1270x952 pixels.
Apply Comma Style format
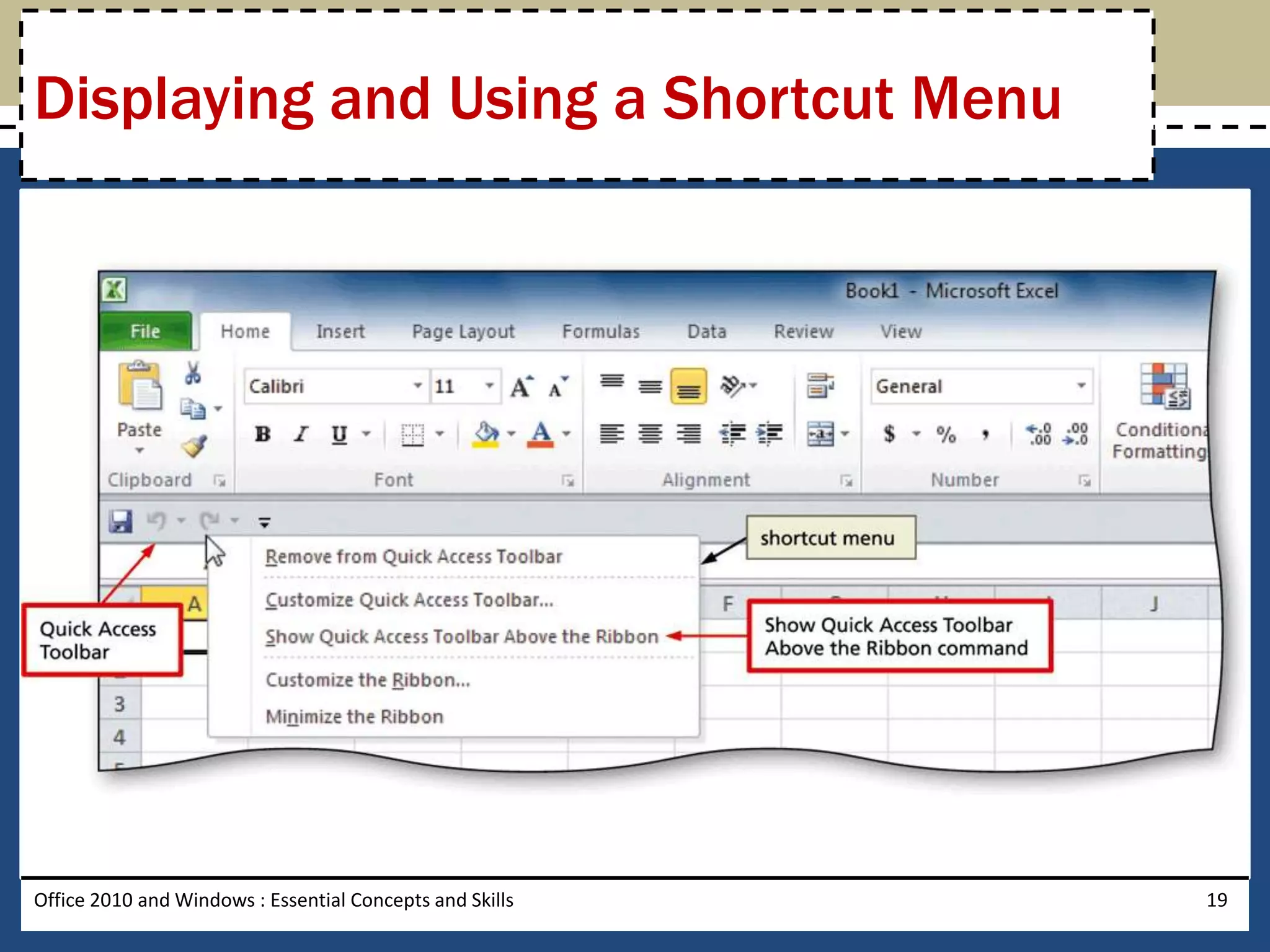click(985, 435)
